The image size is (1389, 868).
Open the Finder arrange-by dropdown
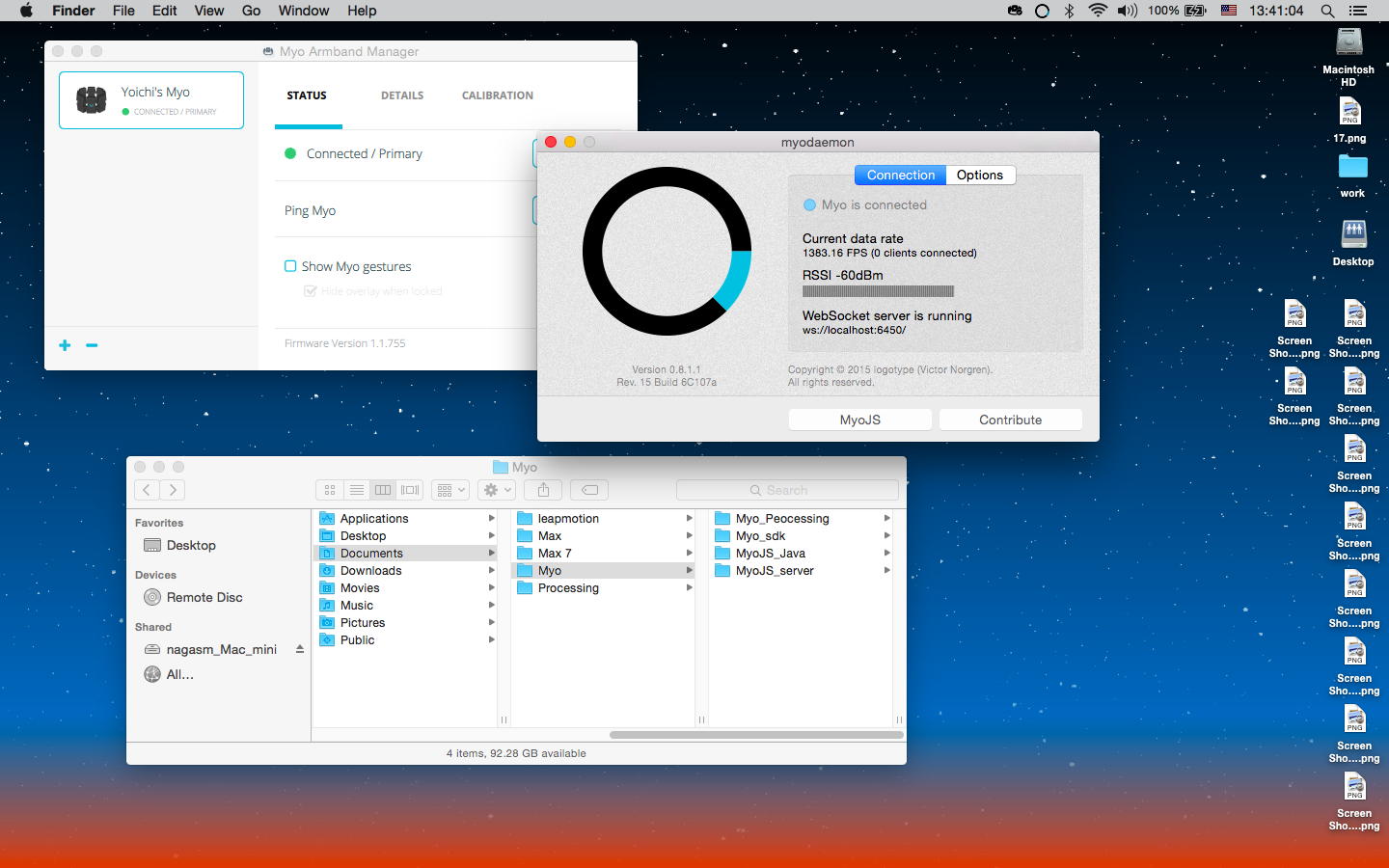(x=450, y=490)
